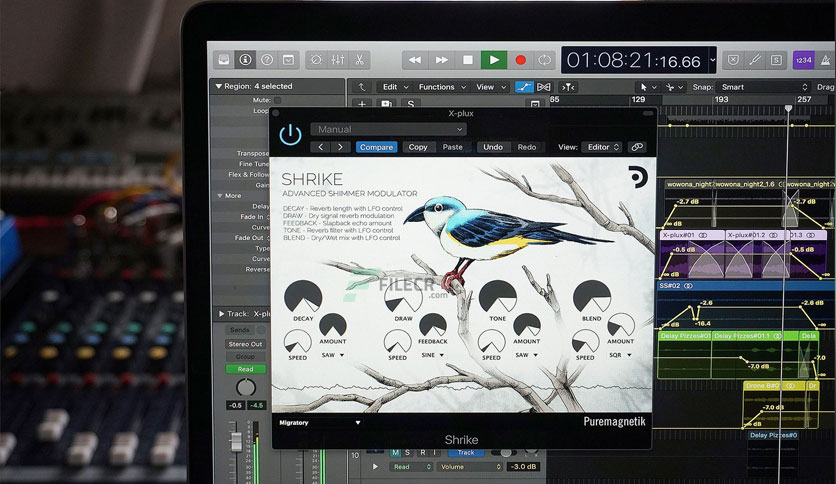Record-enable track 10 with R button
This screenshot has height=484, width=836.
click(423, 453)
